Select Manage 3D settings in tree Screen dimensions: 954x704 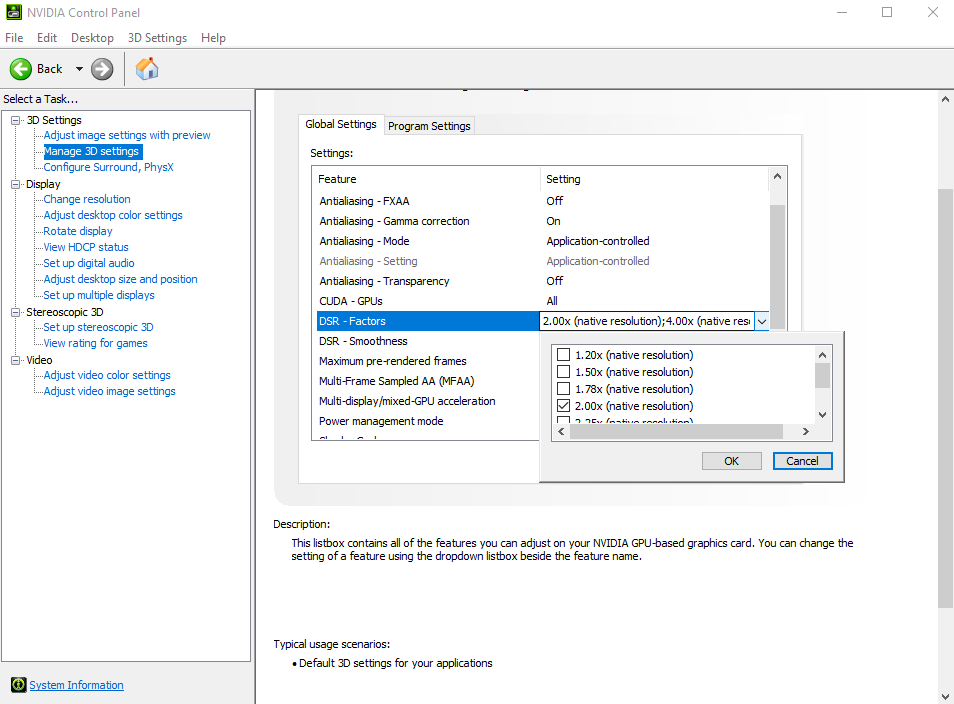91,151
